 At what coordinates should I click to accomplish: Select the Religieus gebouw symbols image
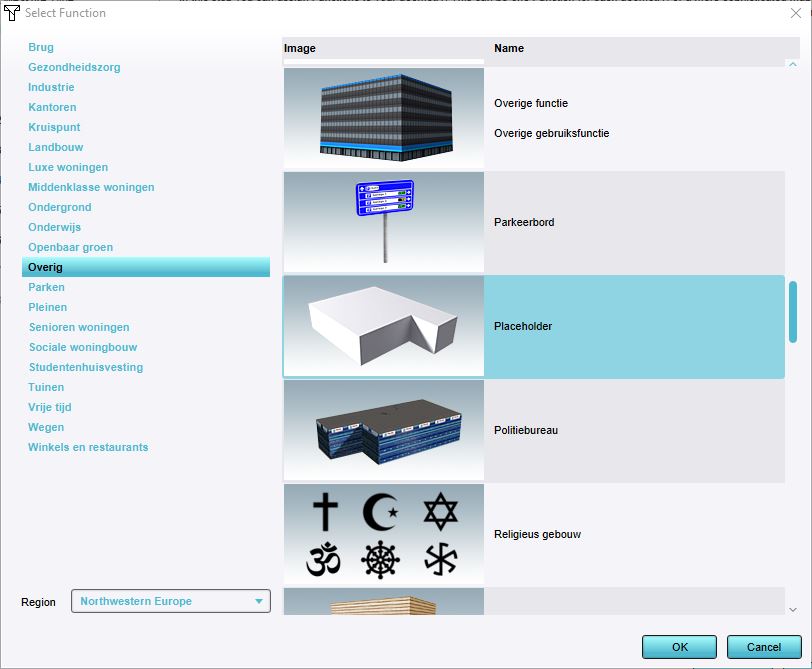point(384,534)
